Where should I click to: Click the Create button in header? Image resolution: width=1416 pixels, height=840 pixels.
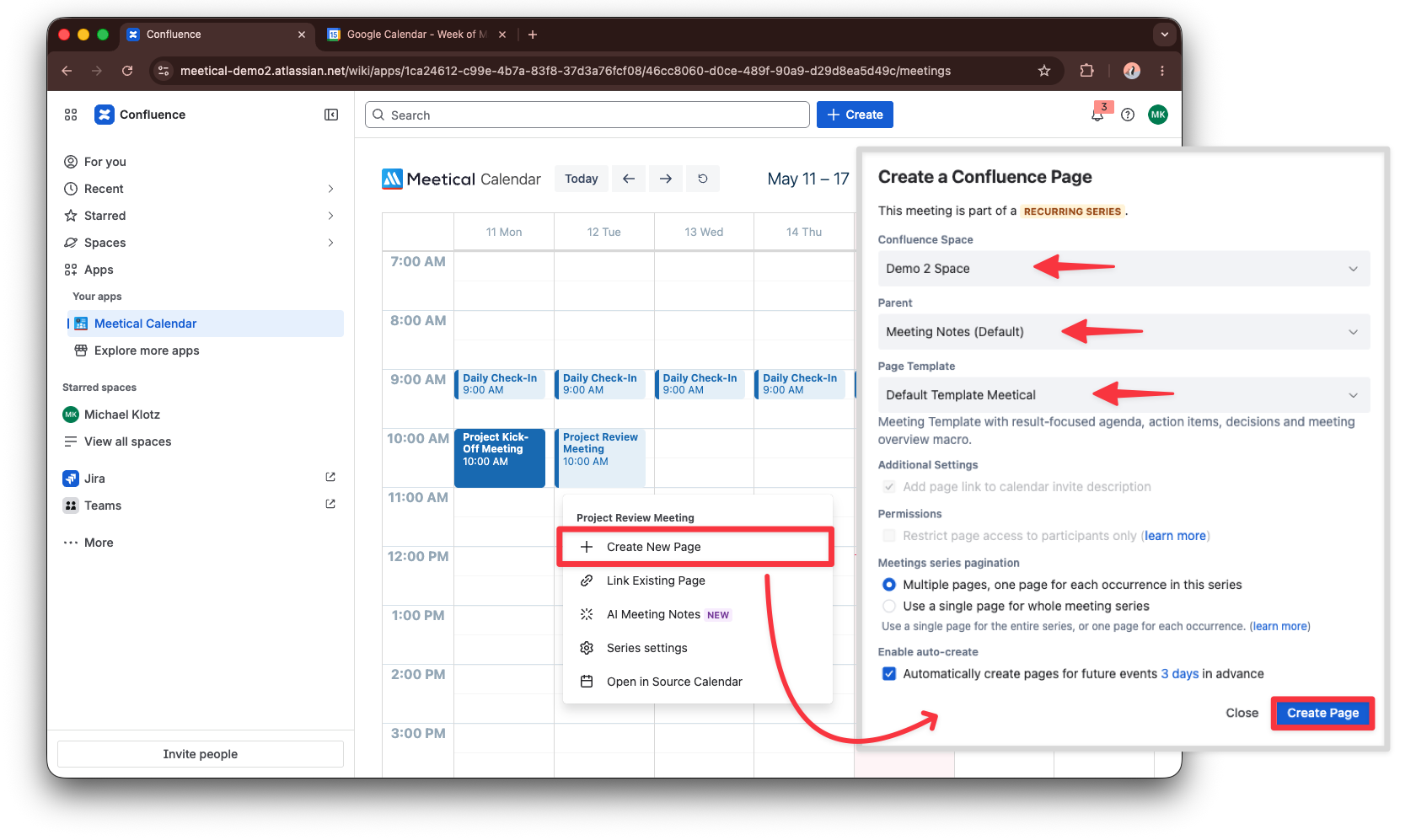(855, 115)
